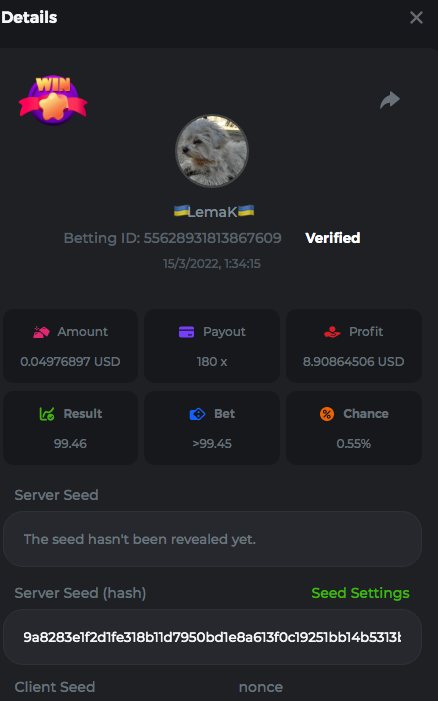The image size is (438, 701).
Task: Click the 180 x payout value
Action: pyautogui.click(x=212, y=361)
